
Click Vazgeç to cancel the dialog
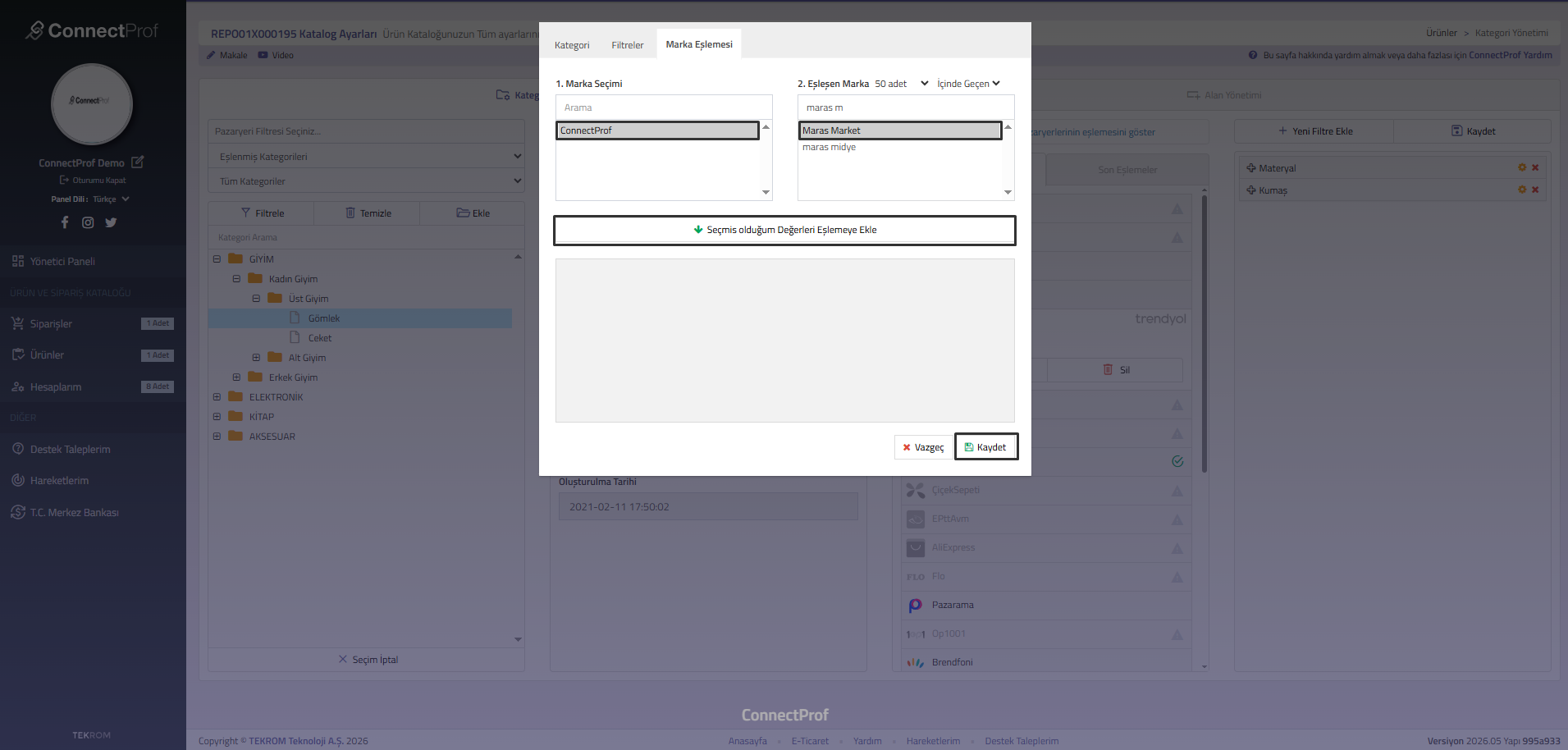point(923,447)
